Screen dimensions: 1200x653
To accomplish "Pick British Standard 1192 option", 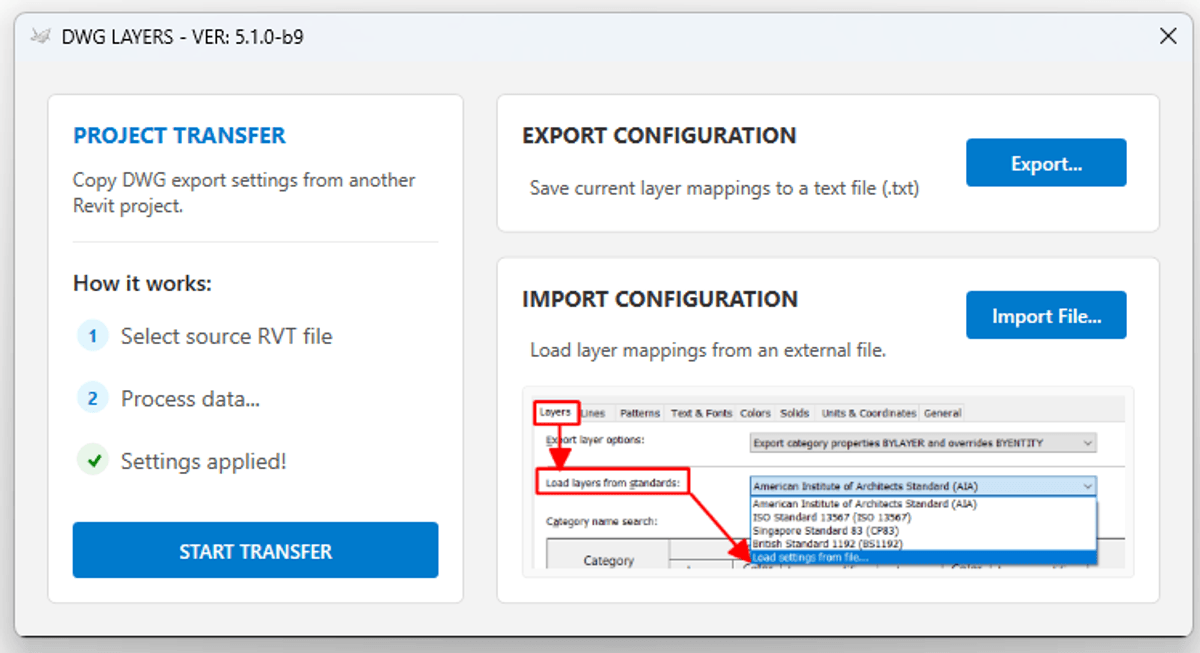I will click(827, 544).
